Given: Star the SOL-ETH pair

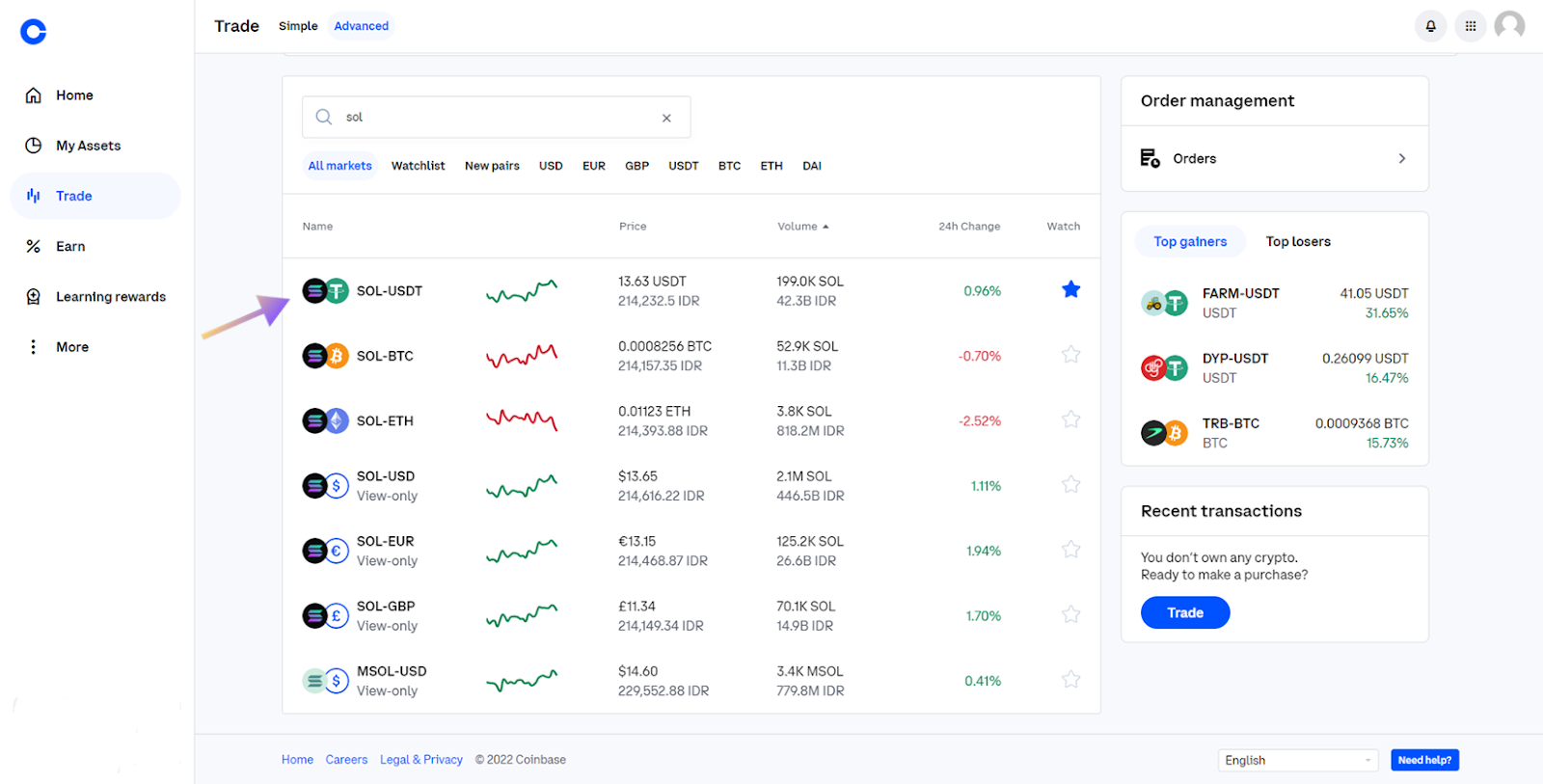Looking at the screenshot, I should click(x=1070, y=419).
